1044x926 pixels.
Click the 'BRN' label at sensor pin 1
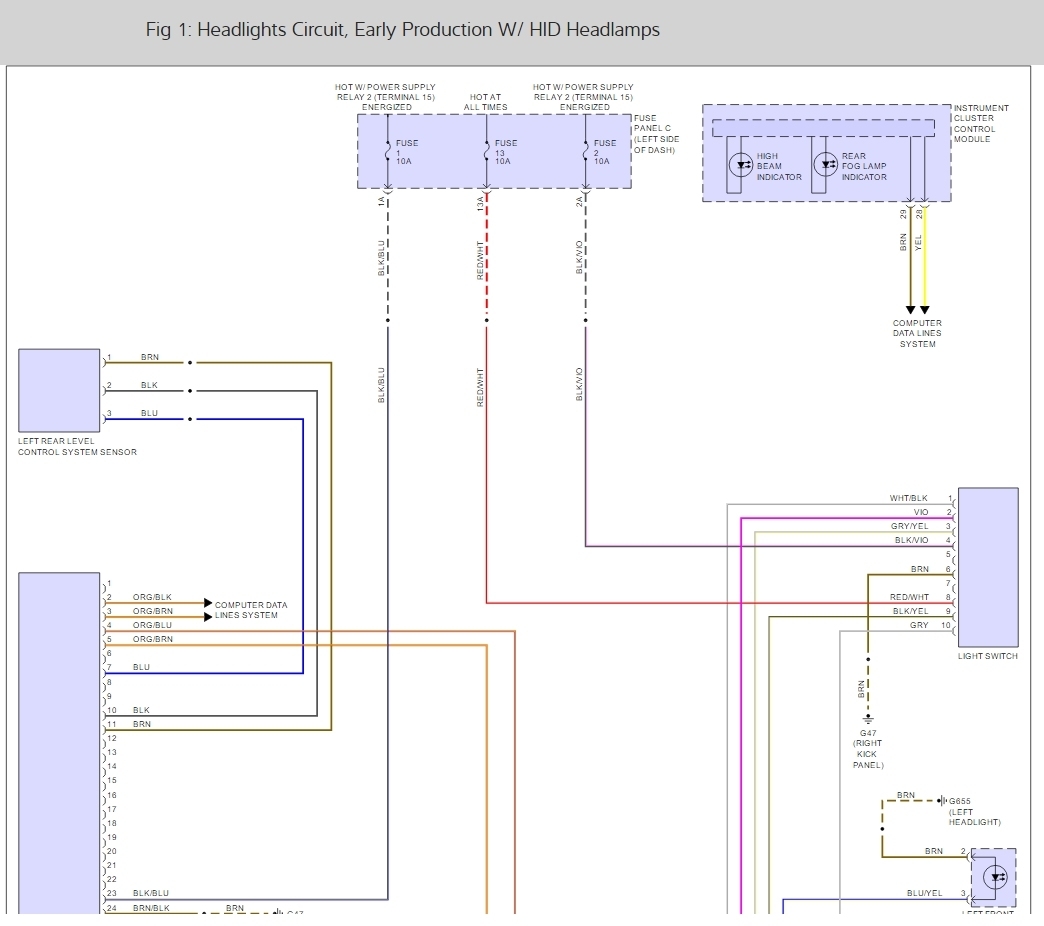point(150,357)
